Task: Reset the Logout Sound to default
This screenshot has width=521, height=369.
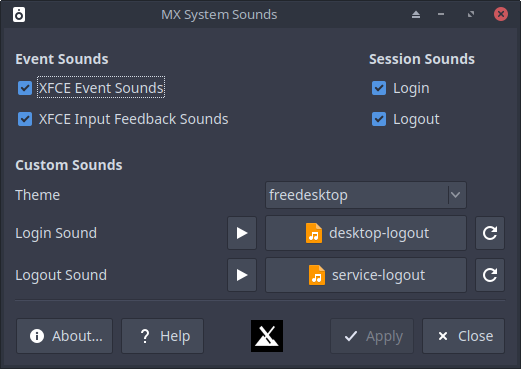Action: [490, 275]
